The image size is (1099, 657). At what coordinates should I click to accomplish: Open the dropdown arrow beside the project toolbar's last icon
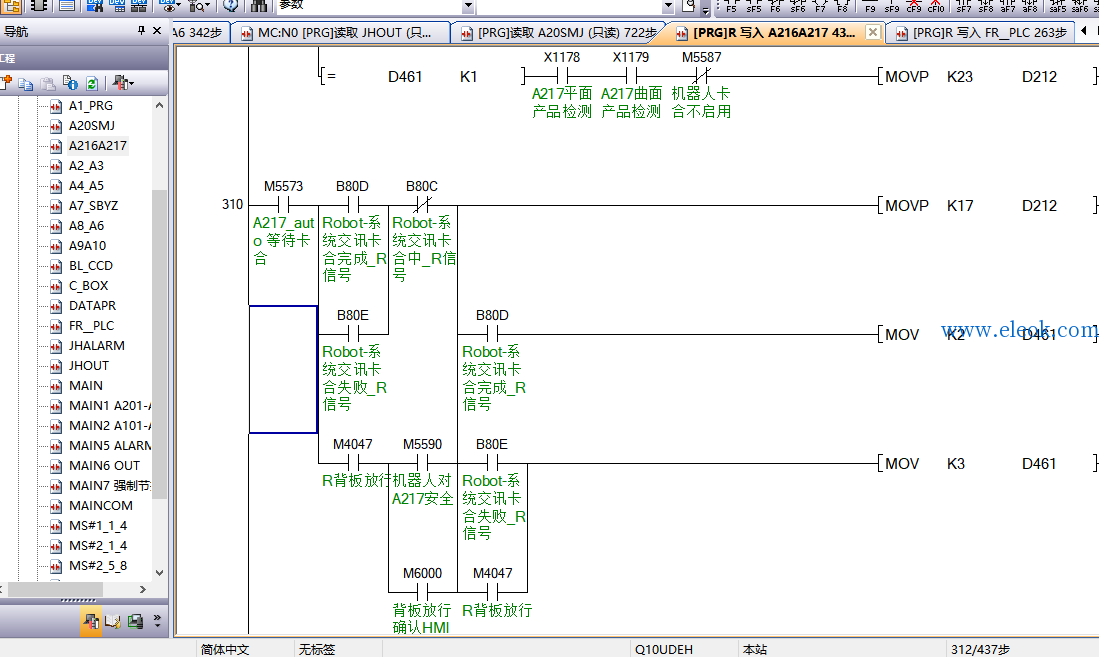[x=130, y=83]
